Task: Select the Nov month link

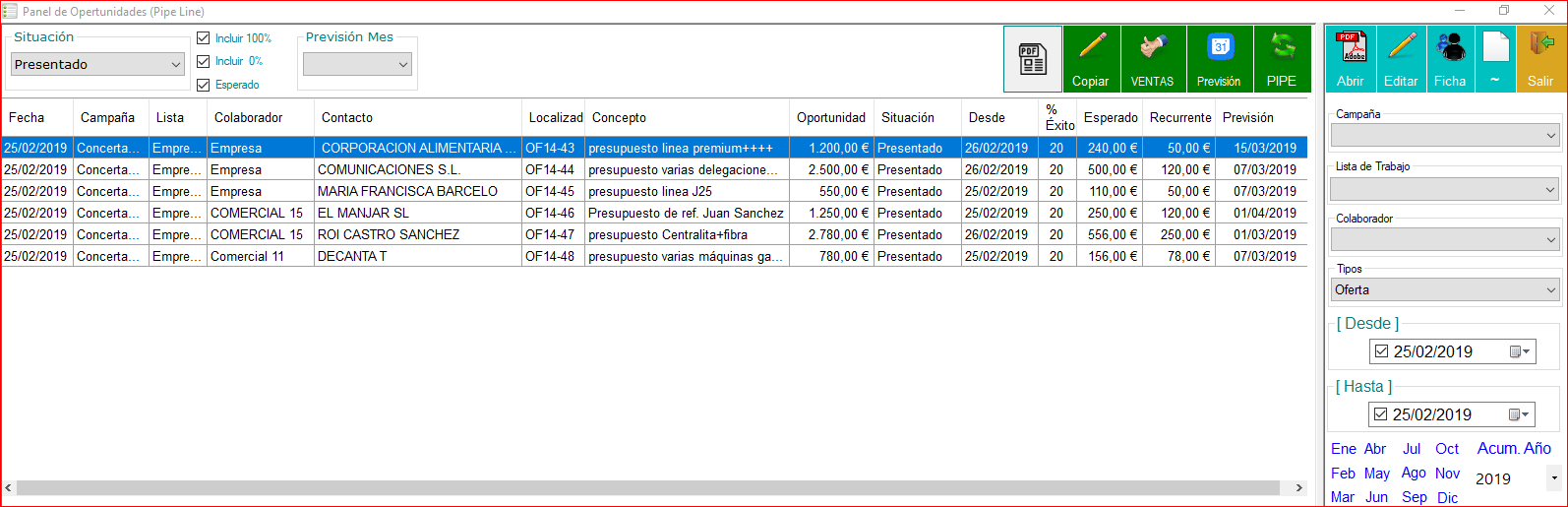Action: tap(1447, 474)
